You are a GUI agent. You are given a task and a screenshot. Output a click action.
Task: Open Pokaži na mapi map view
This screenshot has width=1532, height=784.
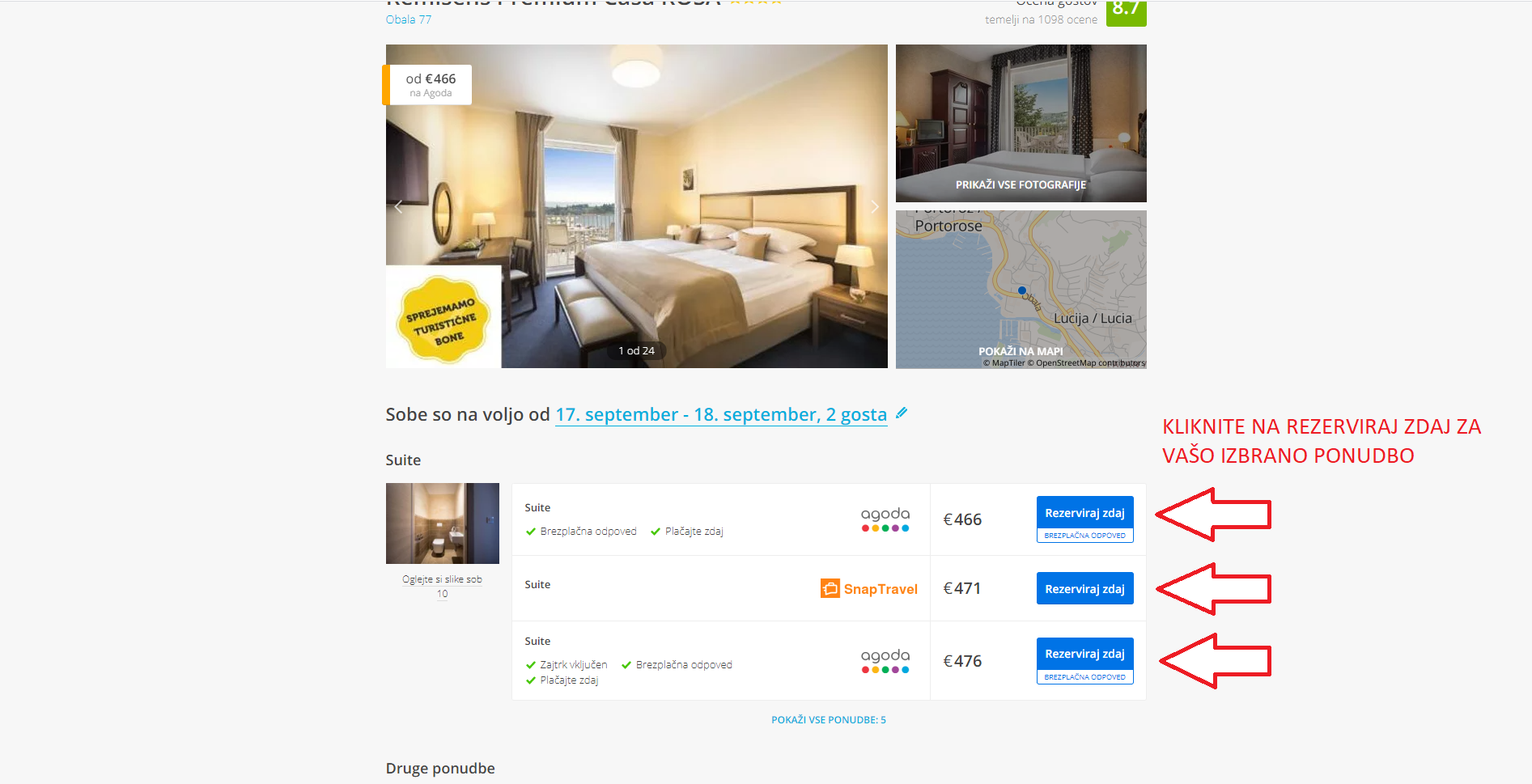(1021, 351)
